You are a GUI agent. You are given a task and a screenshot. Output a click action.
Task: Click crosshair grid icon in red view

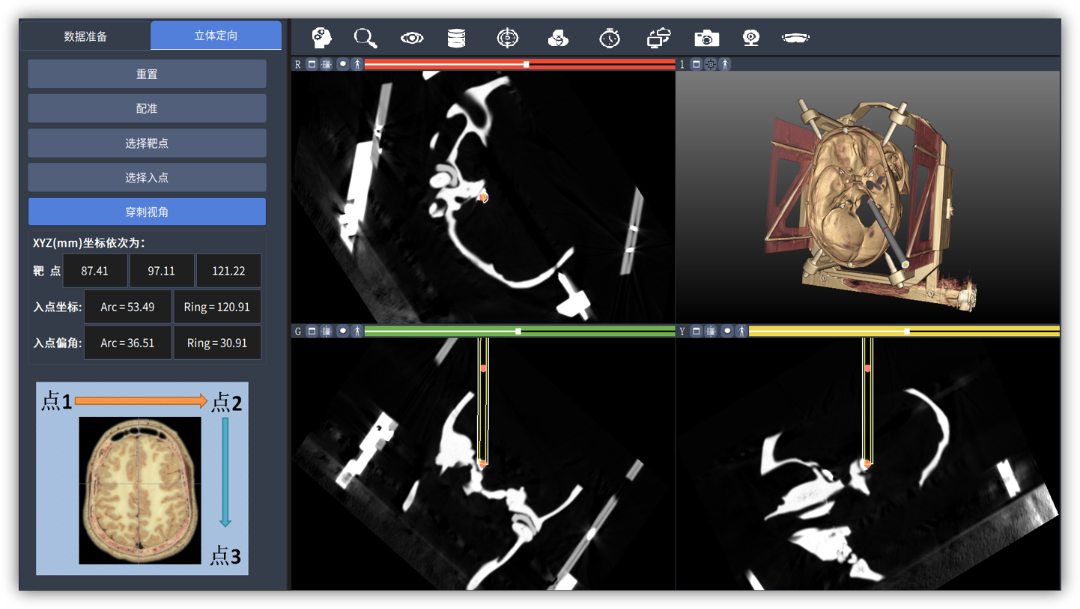click(x=326, y=64)
